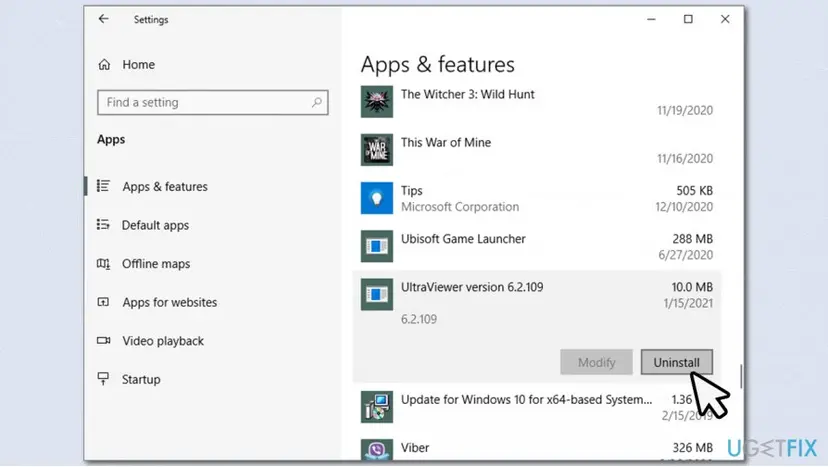
Task: Click the Apps & features list icon
Action: [104, 186]
